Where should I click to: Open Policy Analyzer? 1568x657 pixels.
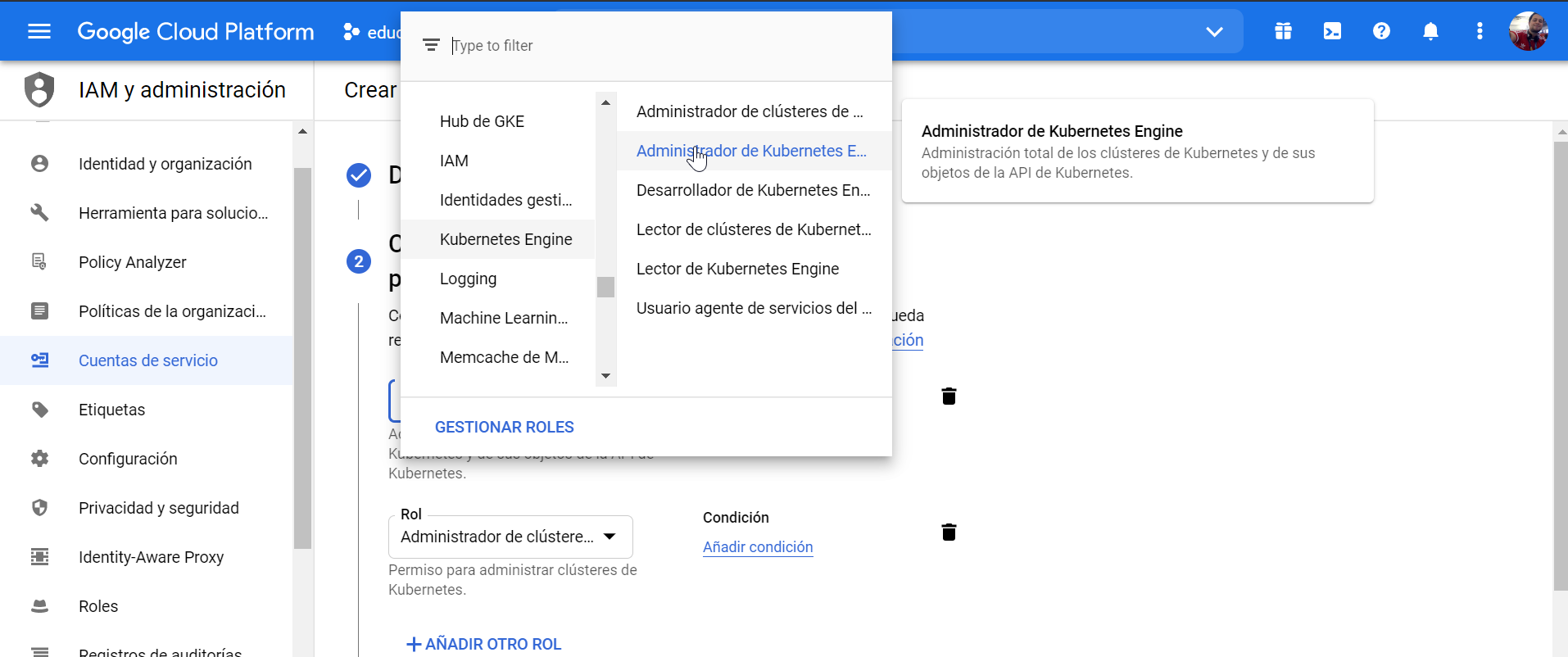[x=133, y=262]
